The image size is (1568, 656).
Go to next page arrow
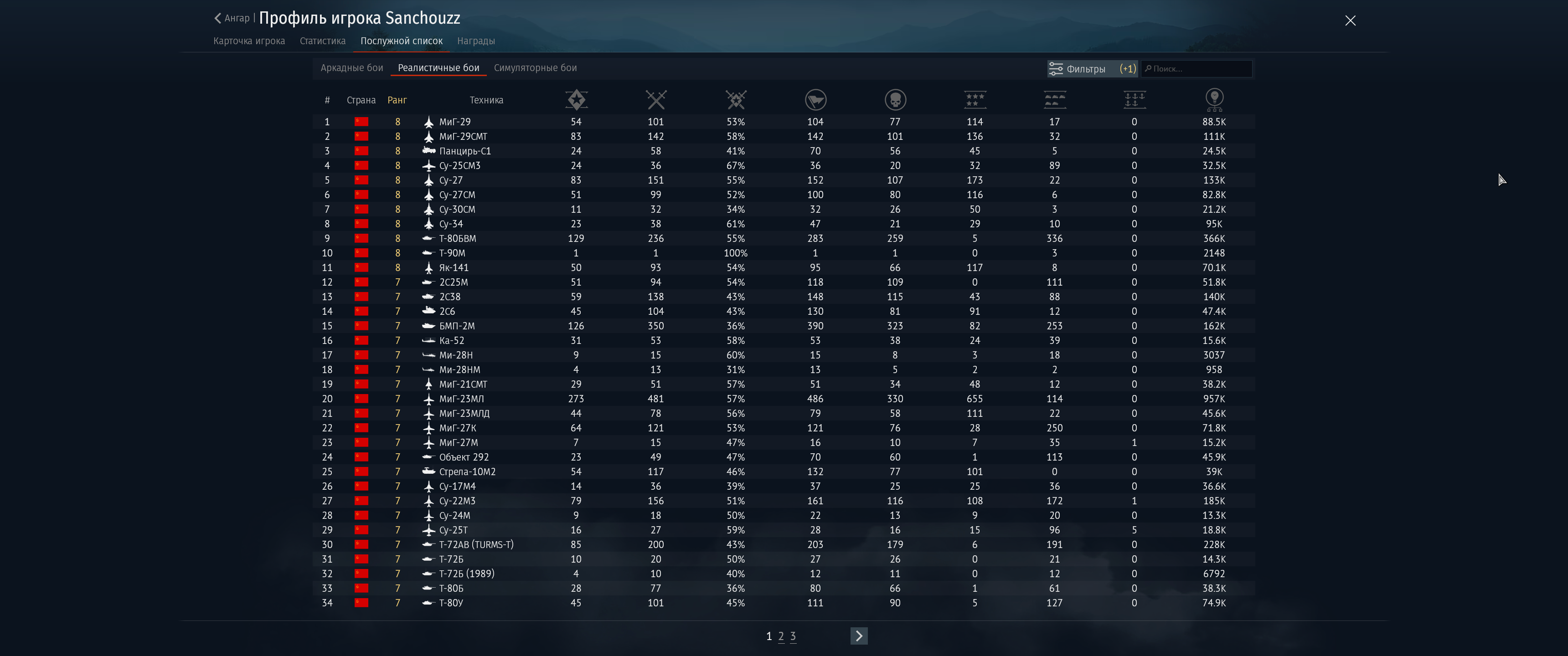(858, 636)
